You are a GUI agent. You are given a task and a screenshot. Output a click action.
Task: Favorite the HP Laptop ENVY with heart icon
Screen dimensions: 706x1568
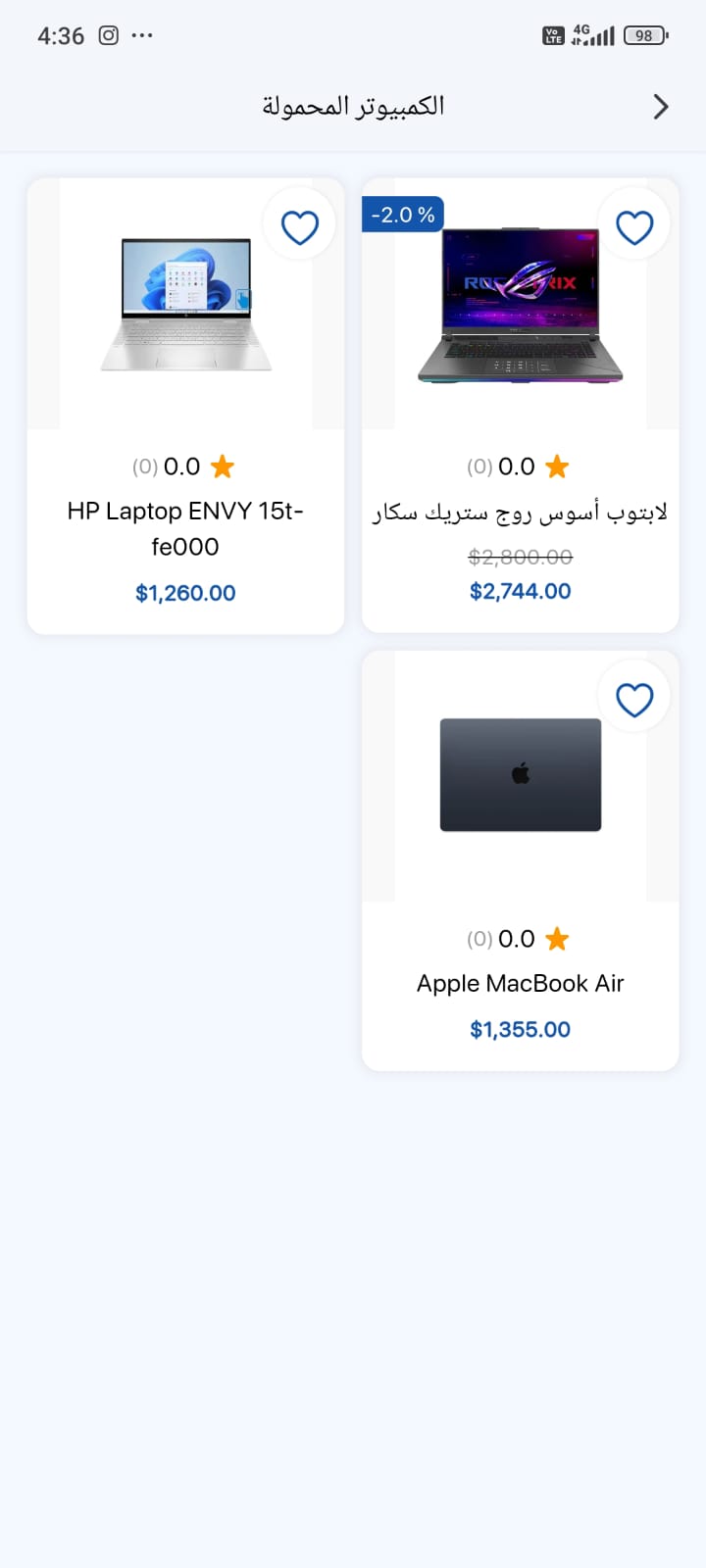pos(300,227)
